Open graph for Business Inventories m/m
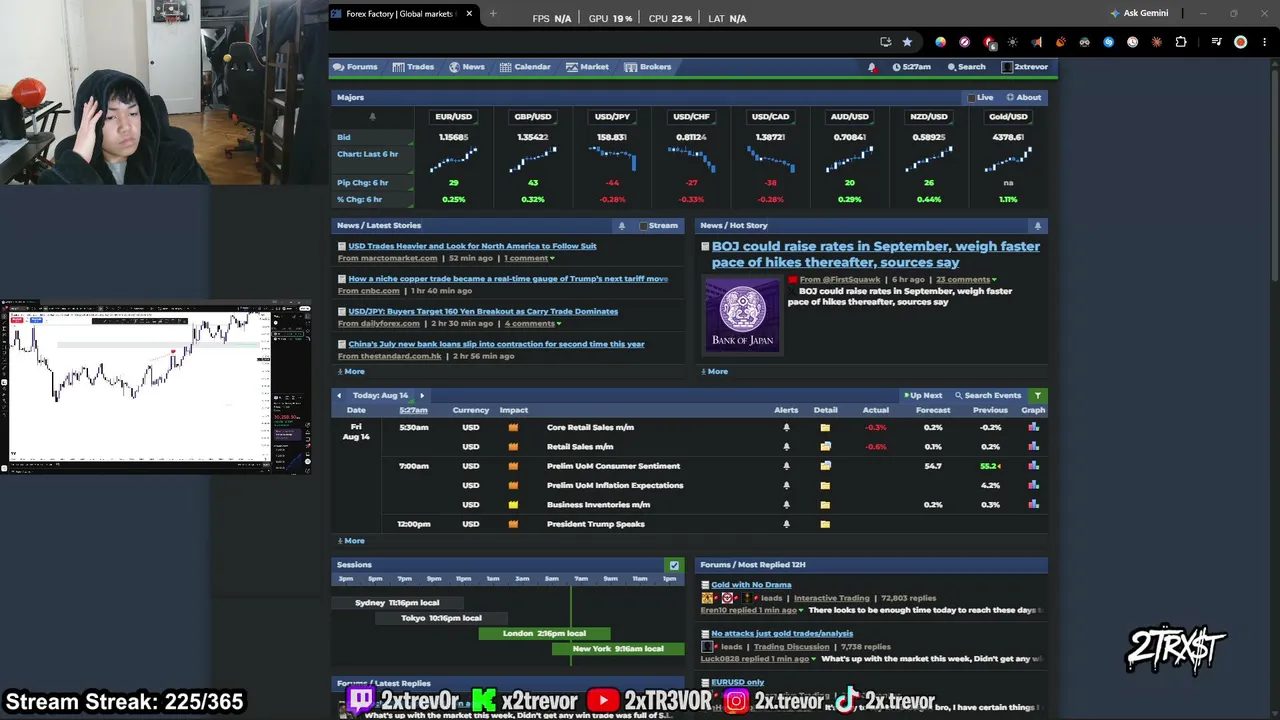Image resolution: width=1280 pixels, height=720 pixels. point(1033,505)
